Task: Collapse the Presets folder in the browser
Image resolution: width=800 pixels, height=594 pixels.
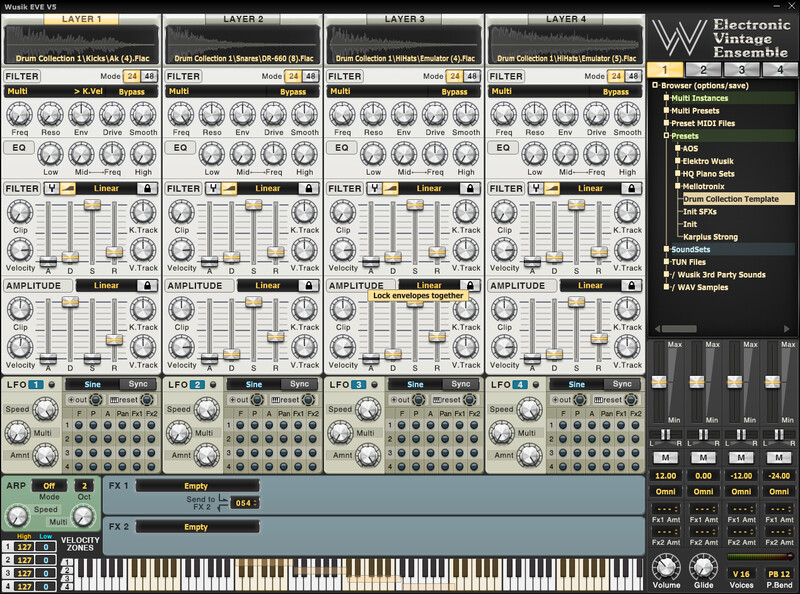Action: (x=666, y=136)
